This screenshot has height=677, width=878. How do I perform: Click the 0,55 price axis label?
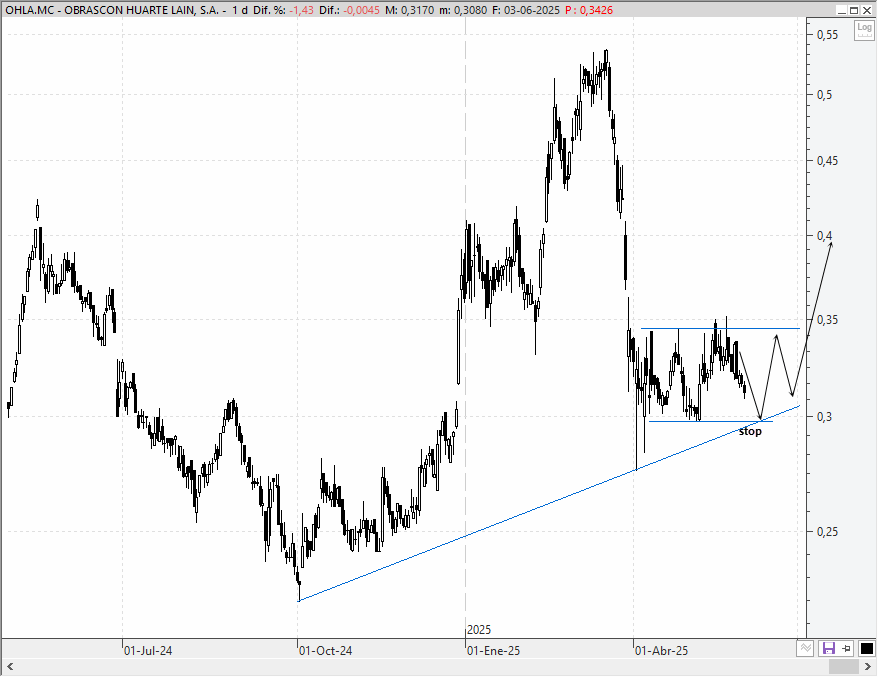coord(827,35)
